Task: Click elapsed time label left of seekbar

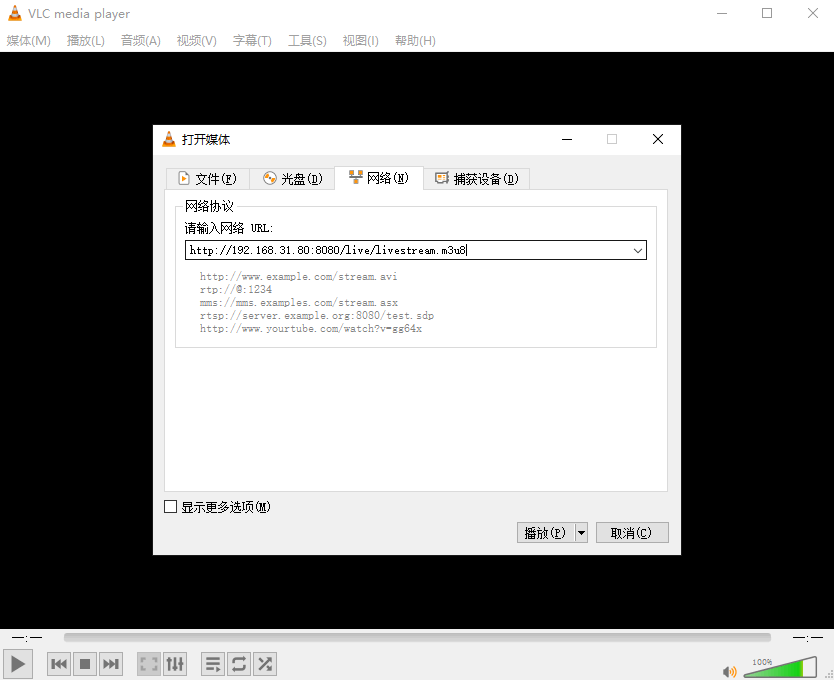Action: (x=27, y=637)
